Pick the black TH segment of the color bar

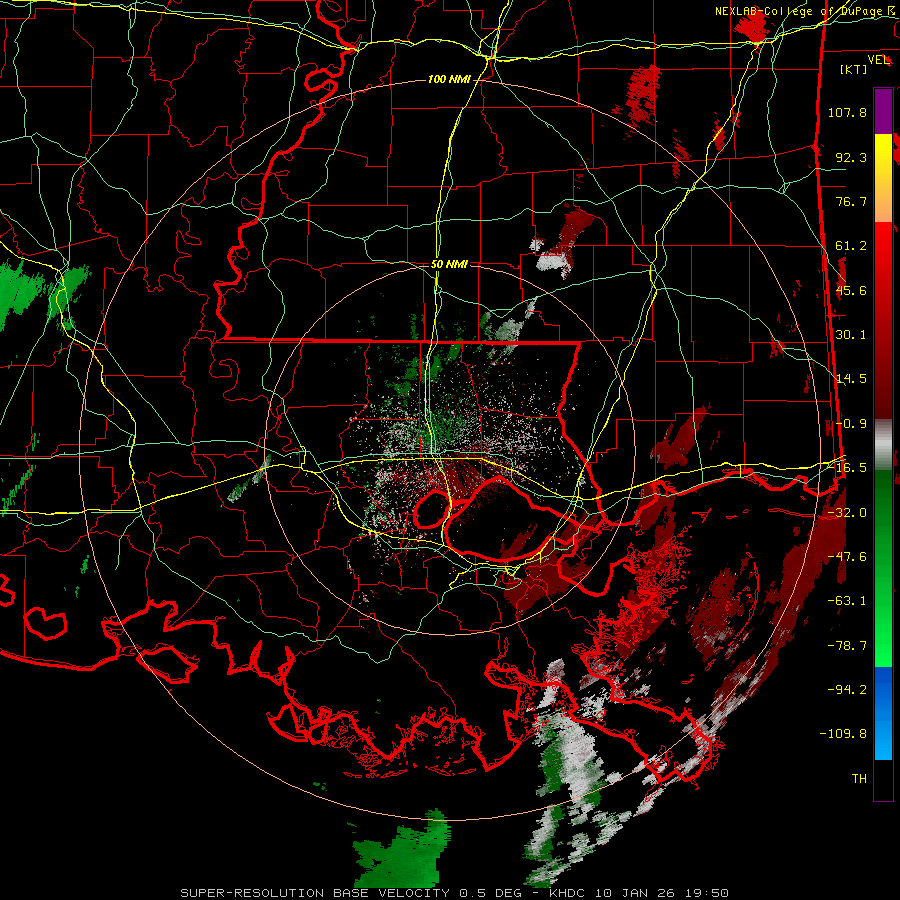point(883,779)
